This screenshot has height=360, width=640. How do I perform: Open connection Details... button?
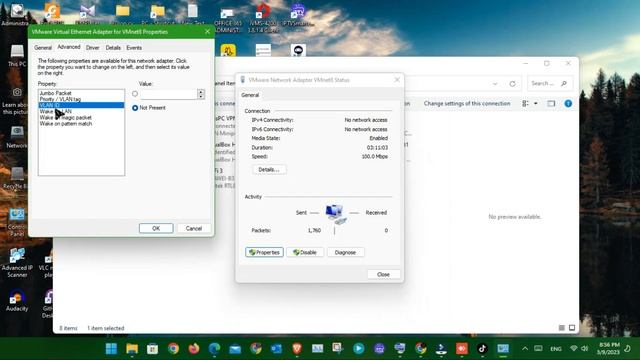269,169
